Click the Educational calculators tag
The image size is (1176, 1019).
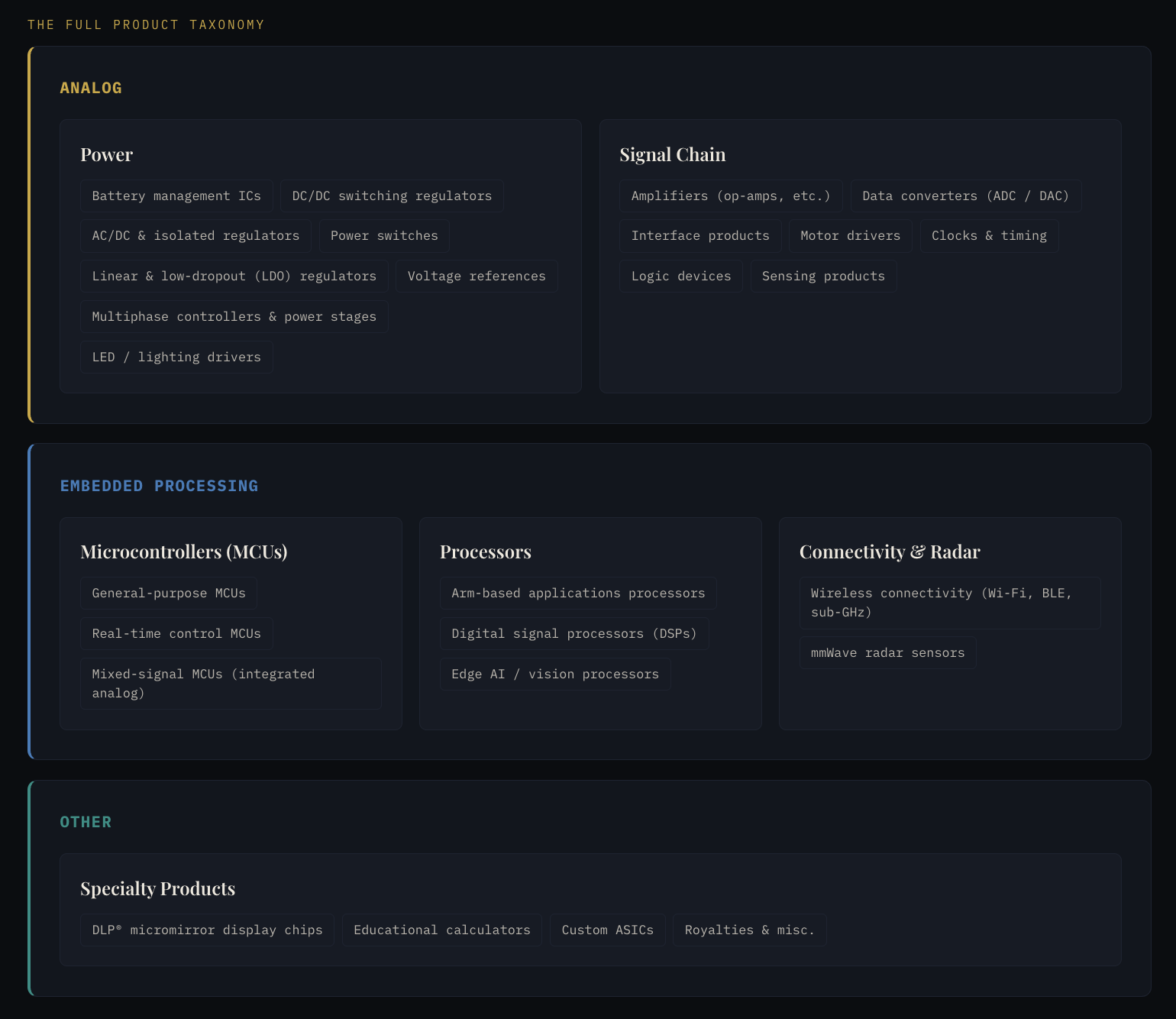(x=442, y=930)
